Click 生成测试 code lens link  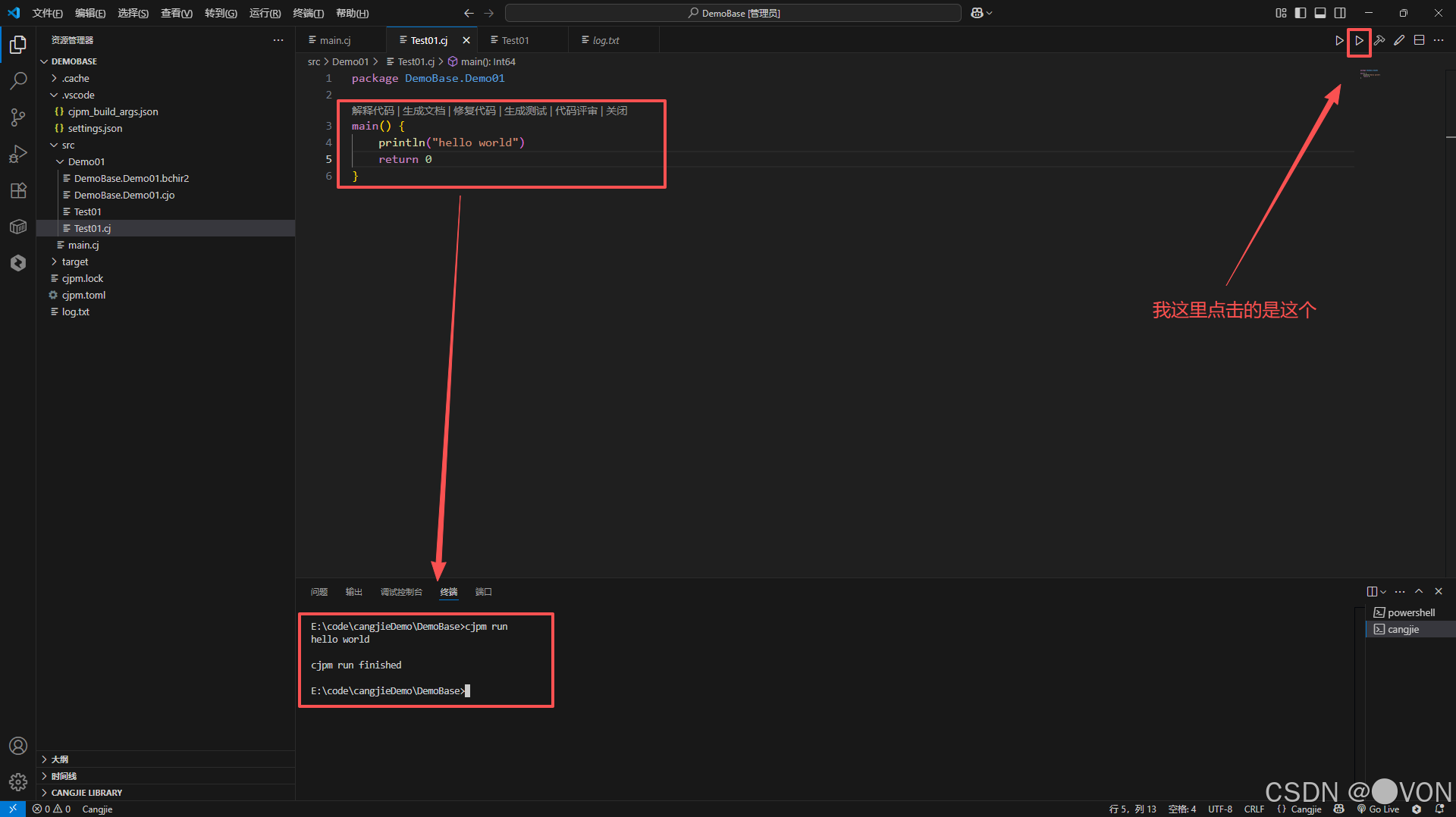point(526,111)
